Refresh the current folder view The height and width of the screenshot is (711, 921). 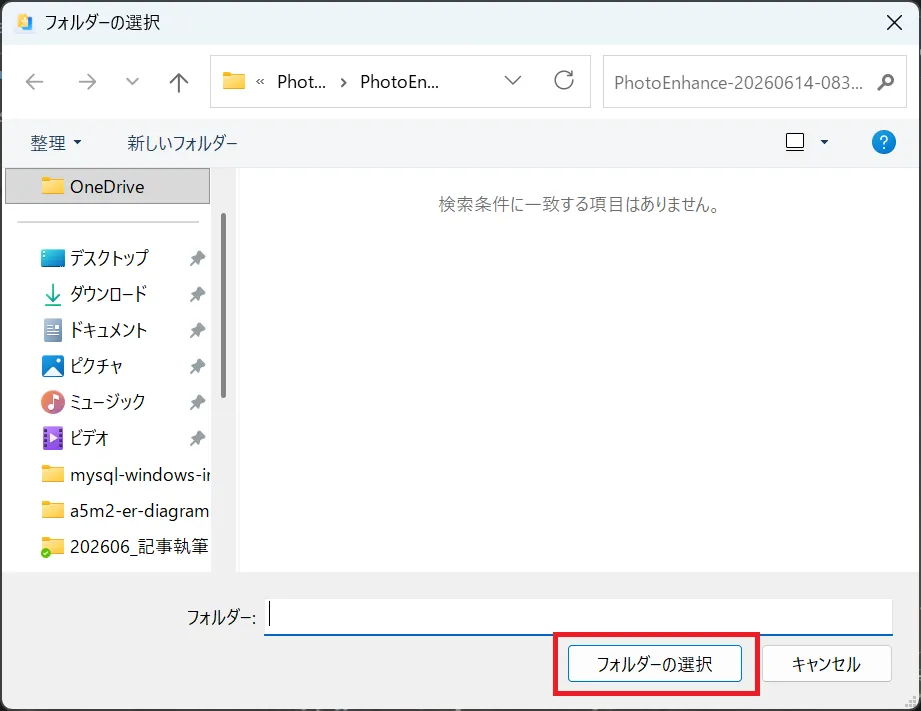564,81
